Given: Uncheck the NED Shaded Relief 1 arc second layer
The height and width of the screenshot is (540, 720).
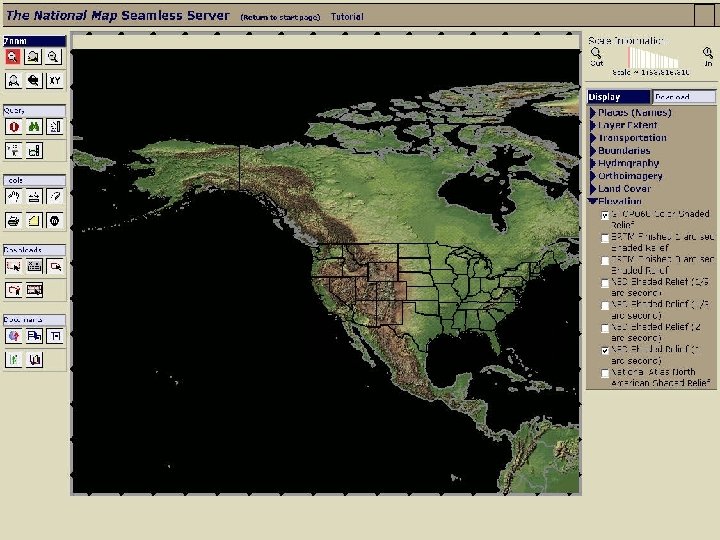Looking at the screenshot, I should [x=605, y=350].
